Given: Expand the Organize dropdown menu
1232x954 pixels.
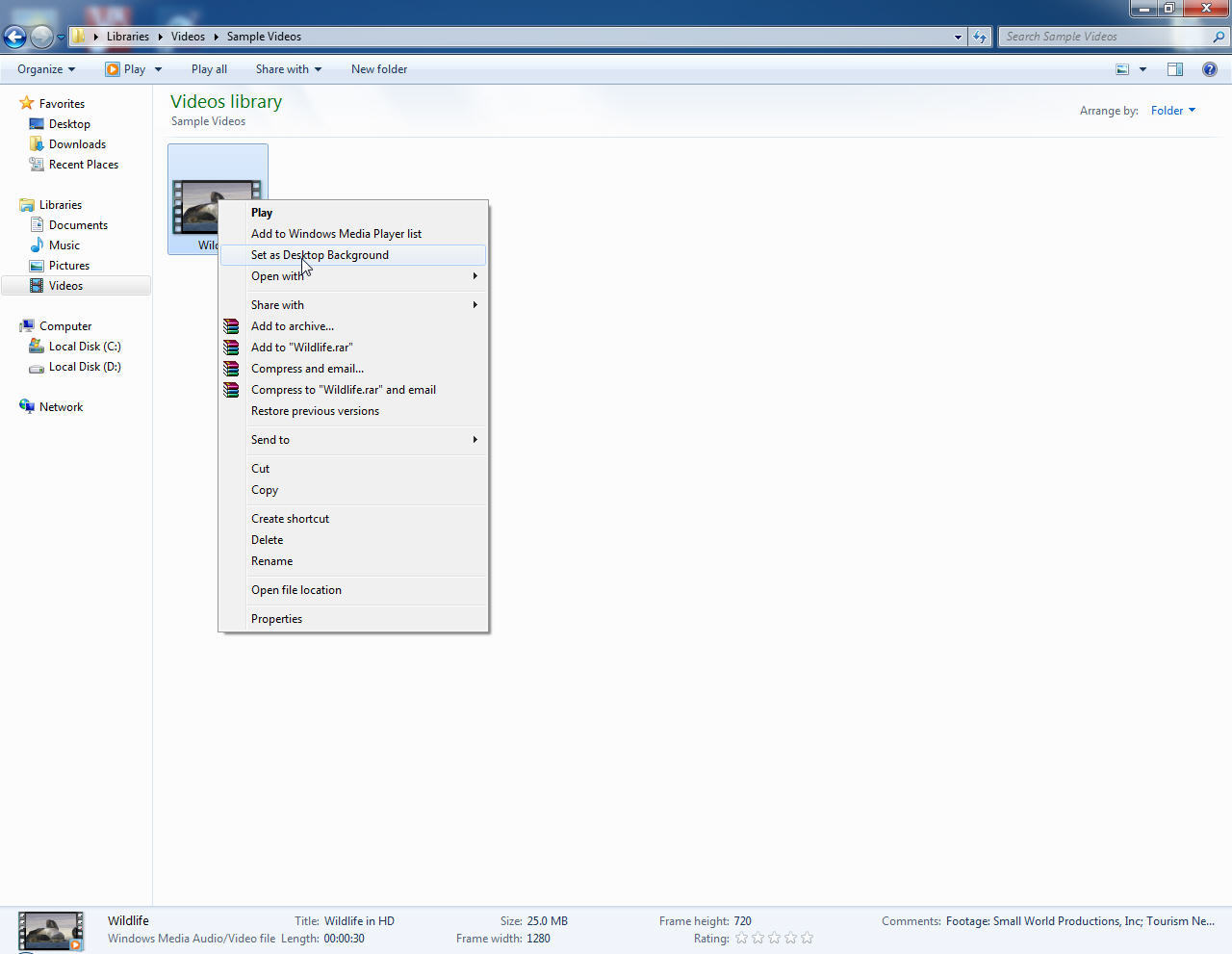Looking at the screenshot, I should coord(45,69).
